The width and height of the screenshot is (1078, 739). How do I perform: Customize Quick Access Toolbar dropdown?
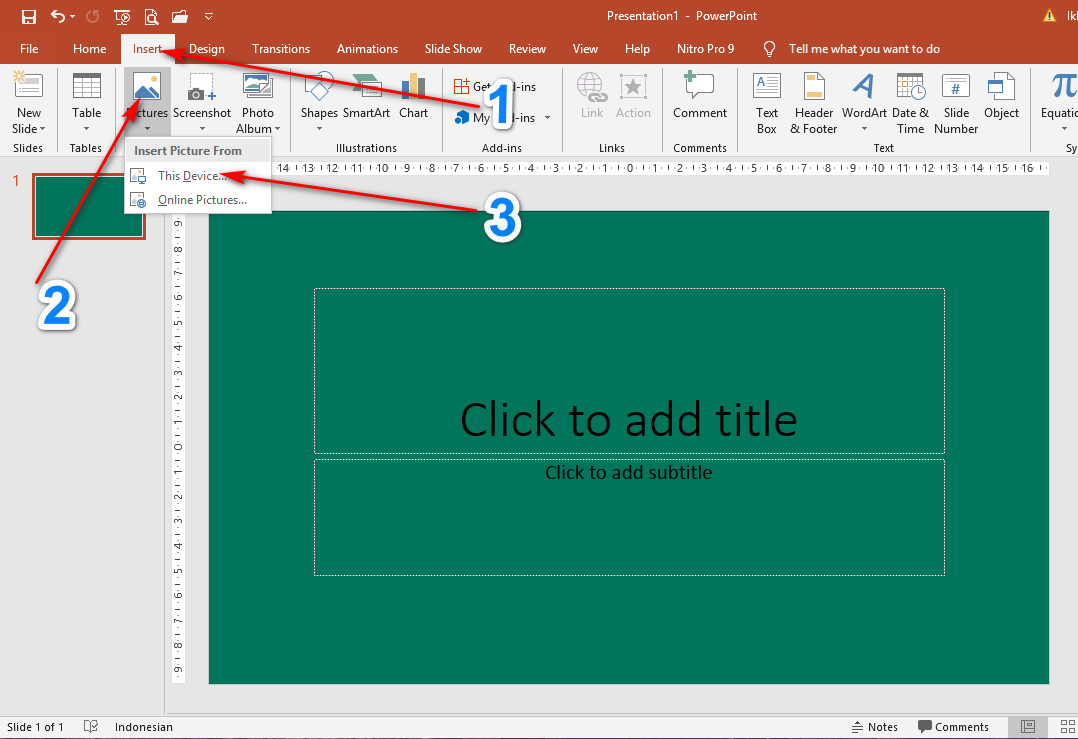pyautogui.click(x=209, y=16)
